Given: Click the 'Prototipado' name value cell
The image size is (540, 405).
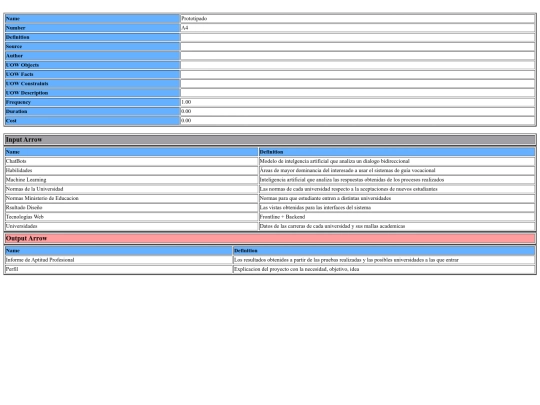Looking at the screenshot, I should click(x=357, y=19).
